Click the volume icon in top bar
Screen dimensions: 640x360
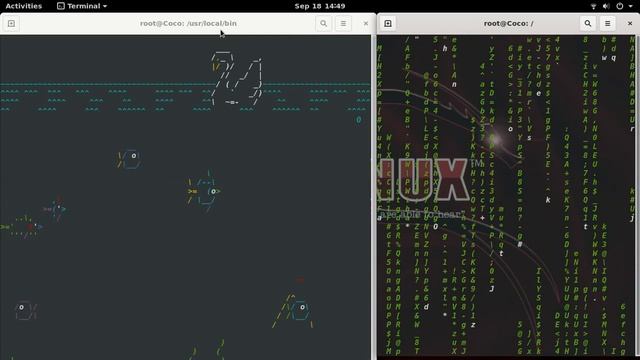coord(606,6)
